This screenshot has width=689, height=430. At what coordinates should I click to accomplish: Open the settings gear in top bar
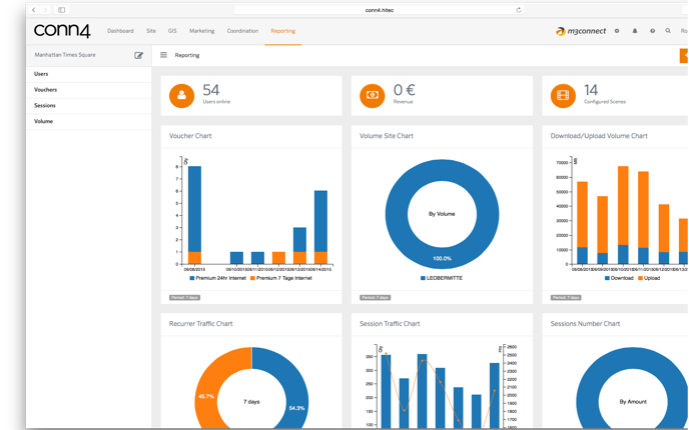[617, 31]
